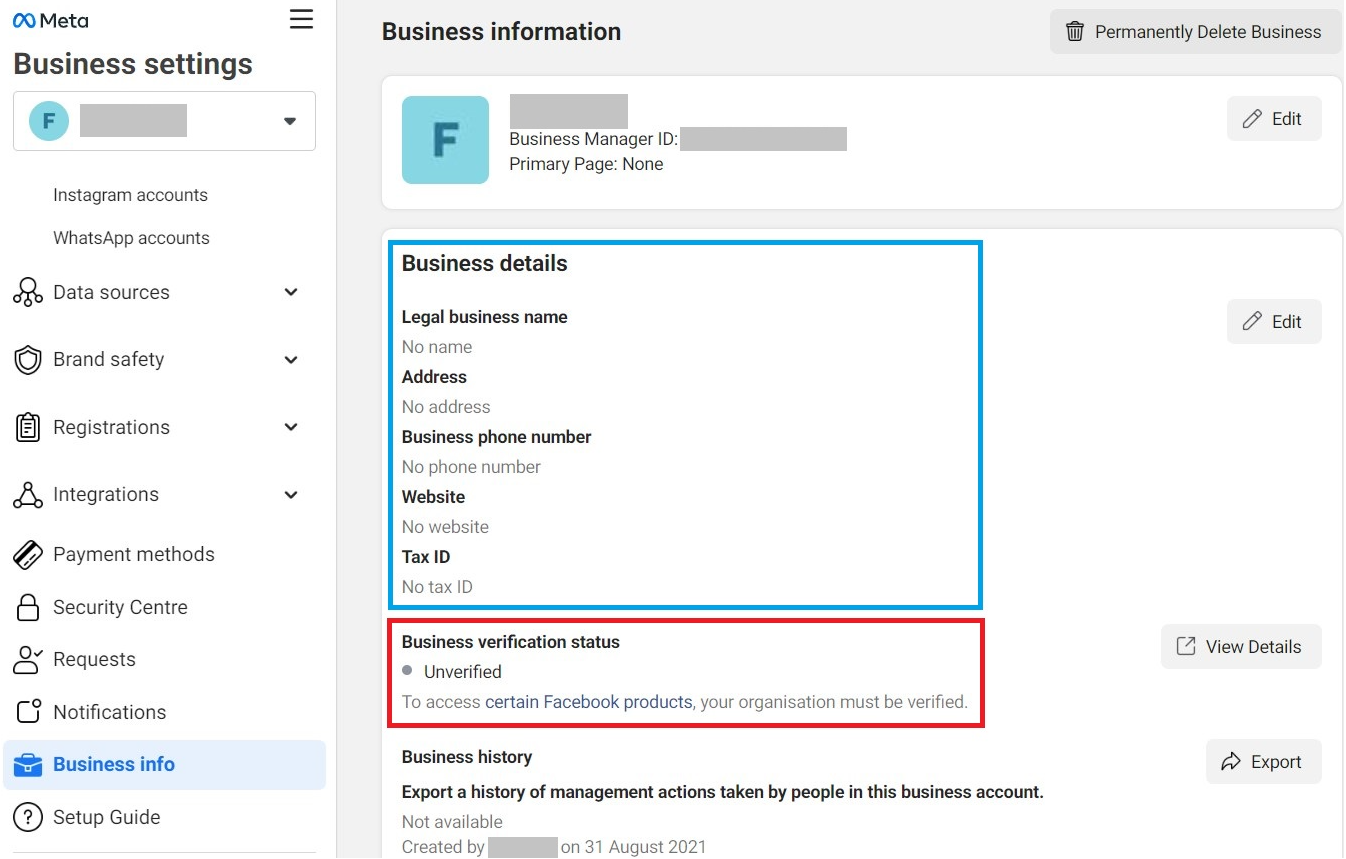Open Instagram accounts settings

[130, 195]
